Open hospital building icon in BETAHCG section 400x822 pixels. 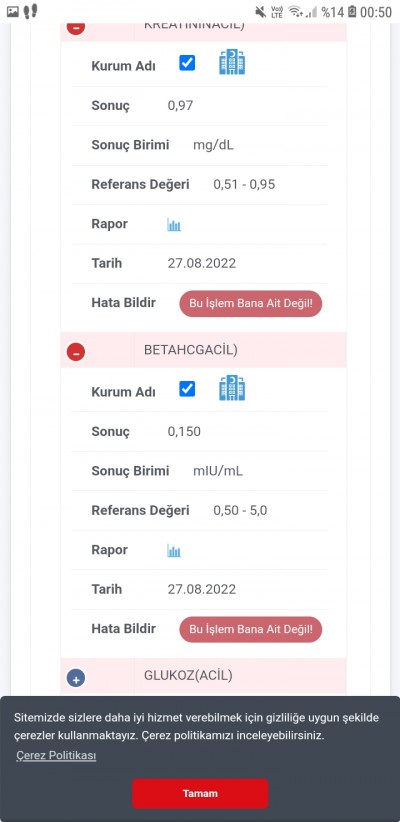pos(232,388)
